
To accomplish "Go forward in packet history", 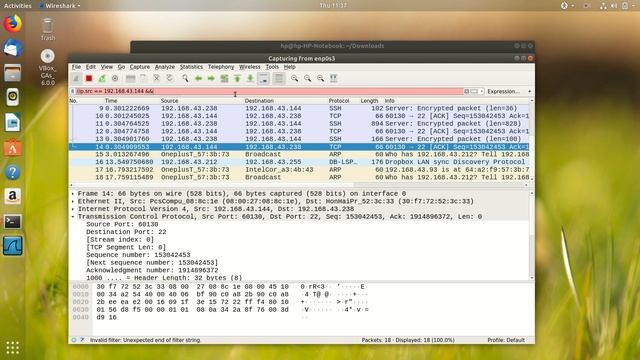I will click(211, 78).
